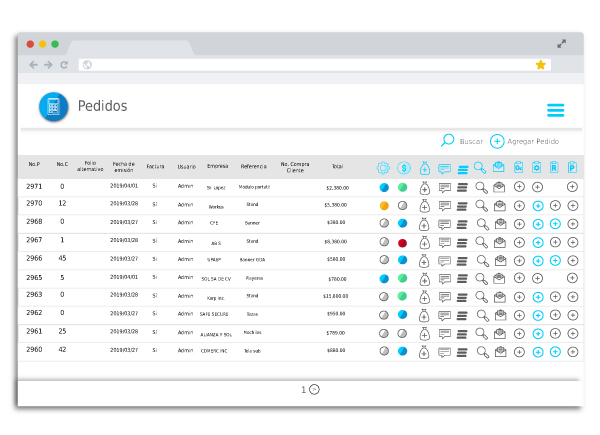The image size is (600, 435).
Task: Click the Total column header
Action: [x=337, y=166]
